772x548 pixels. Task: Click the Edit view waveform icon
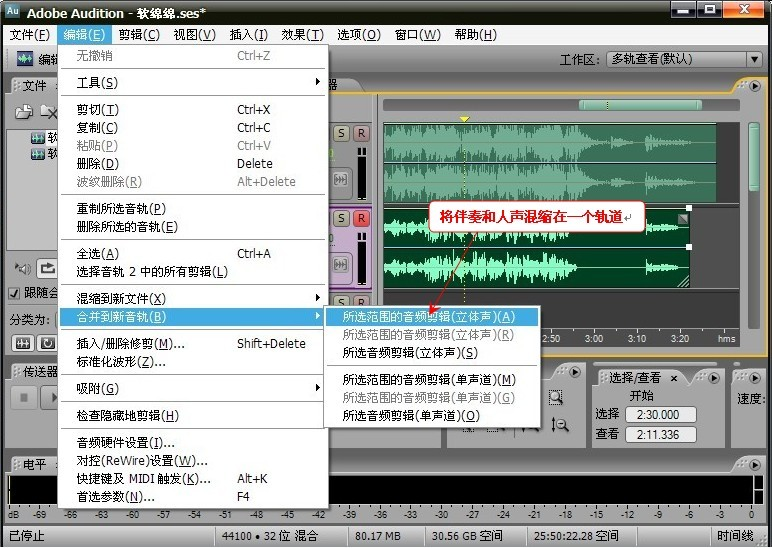tap(25, 59)
